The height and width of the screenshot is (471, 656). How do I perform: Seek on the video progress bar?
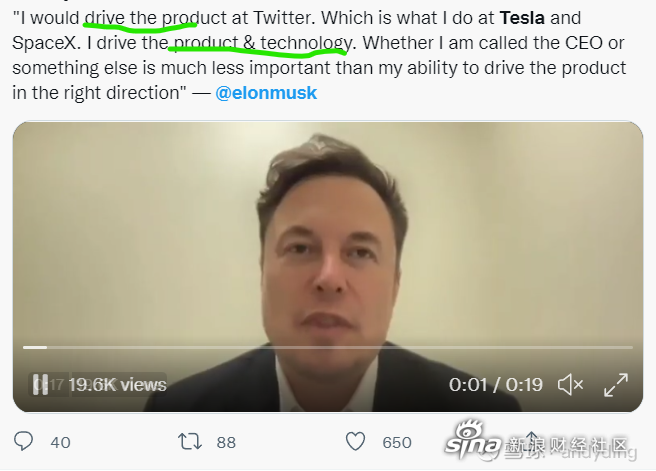point(328,347)
